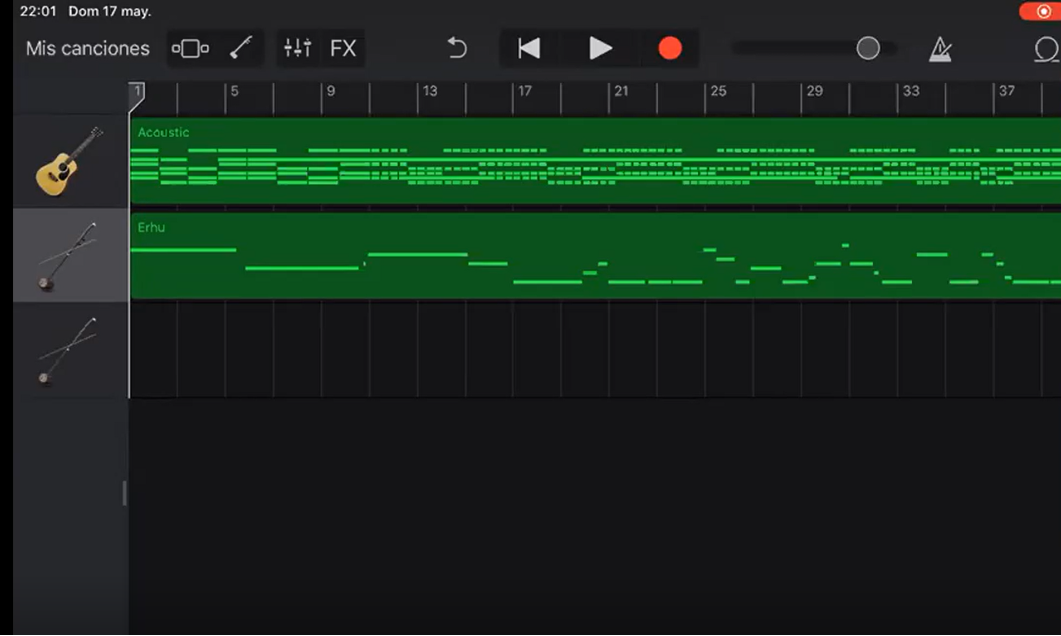Open the instrument view (erhu icon) in toolbar
1061x636 pixels.
[241, 48]
